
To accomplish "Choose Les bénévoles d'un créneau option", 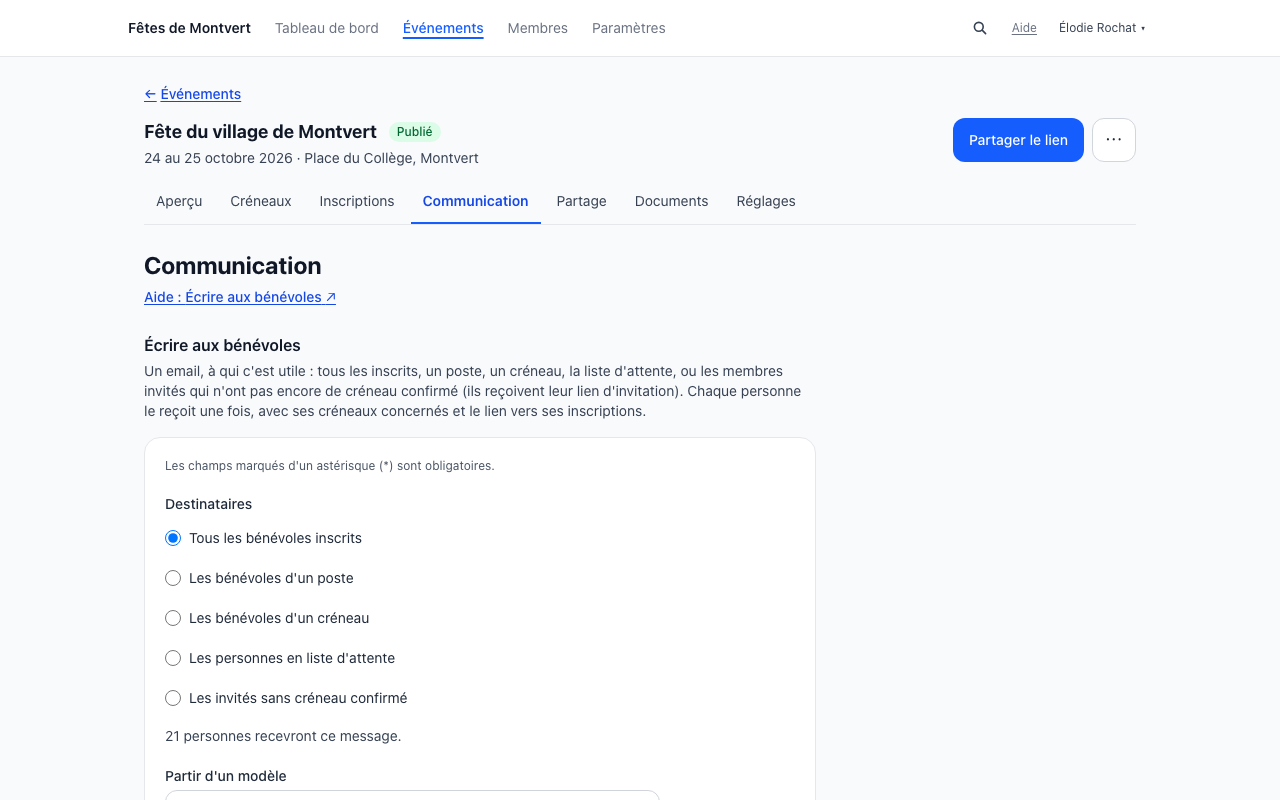I will [x=173, y=618].
